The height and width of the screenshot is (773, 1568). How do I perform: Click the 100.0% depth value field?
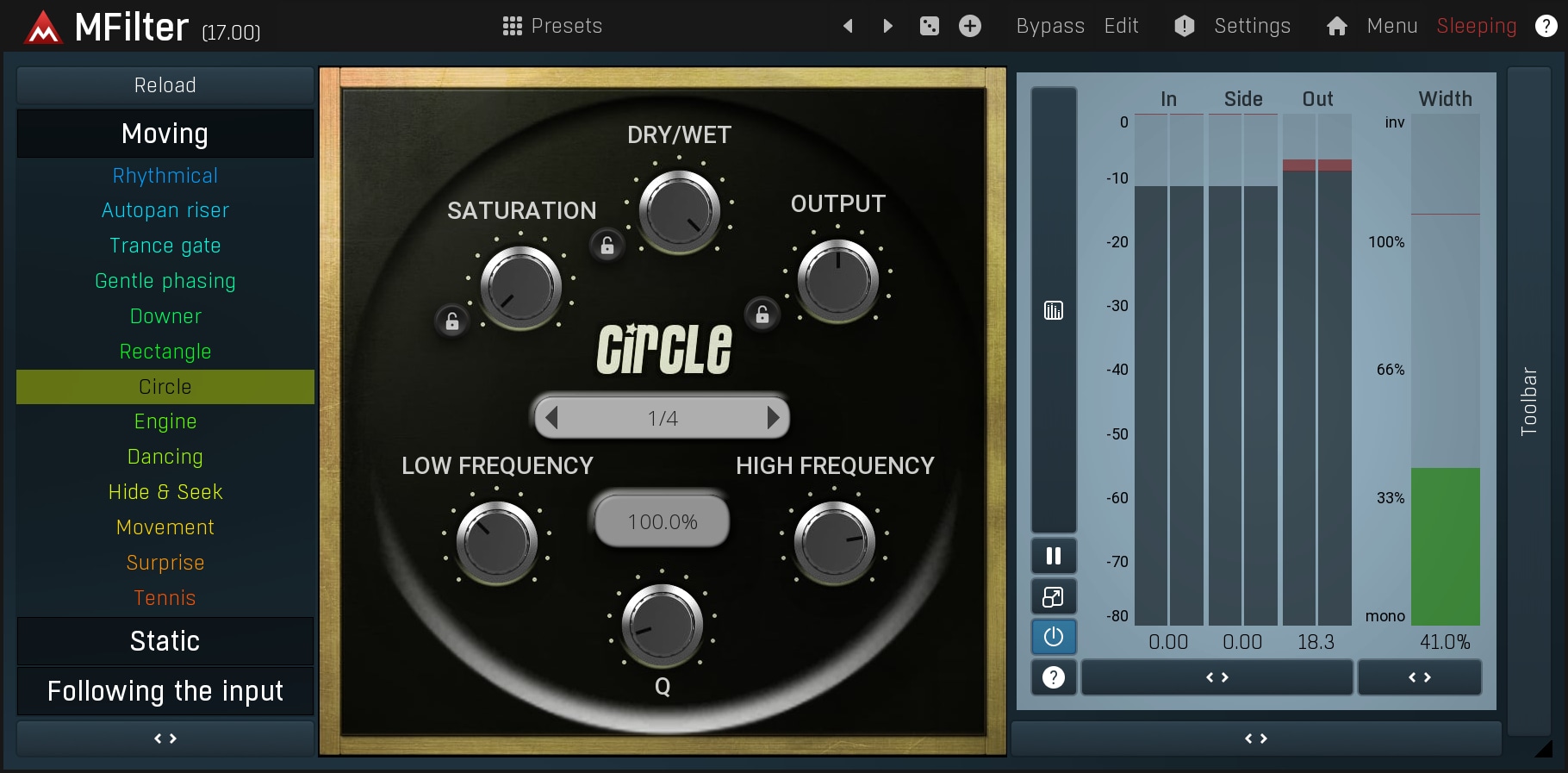663,521
